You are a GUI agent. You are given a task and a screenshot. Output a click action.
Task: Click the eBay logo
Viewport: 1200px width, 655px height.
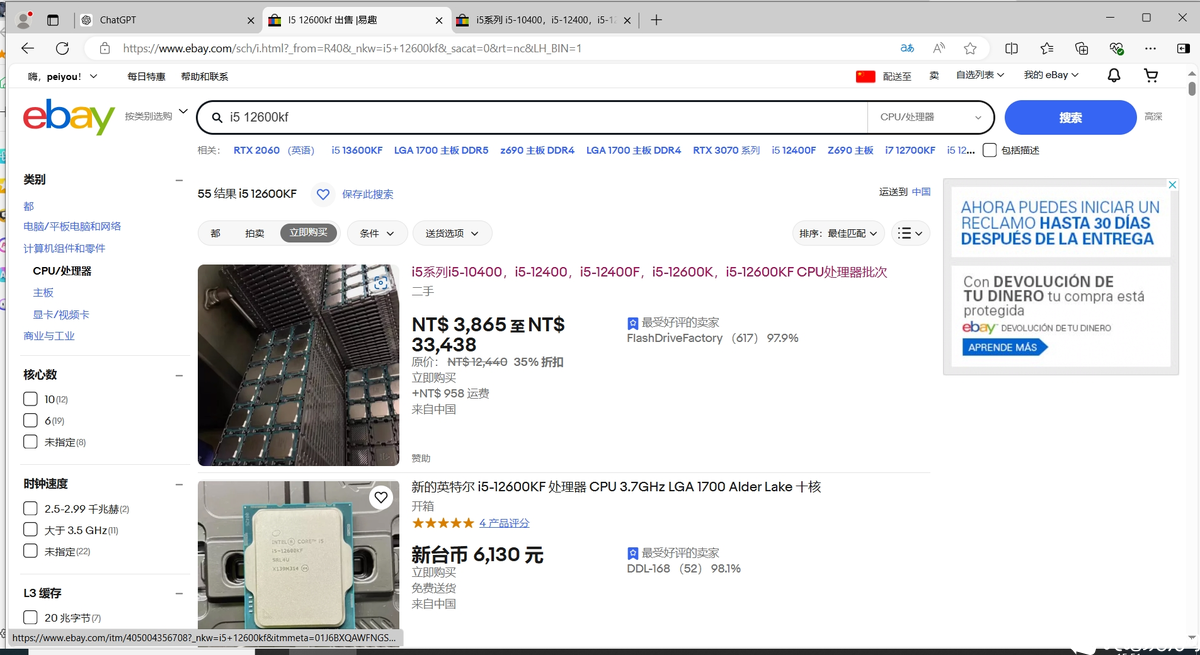69,117
